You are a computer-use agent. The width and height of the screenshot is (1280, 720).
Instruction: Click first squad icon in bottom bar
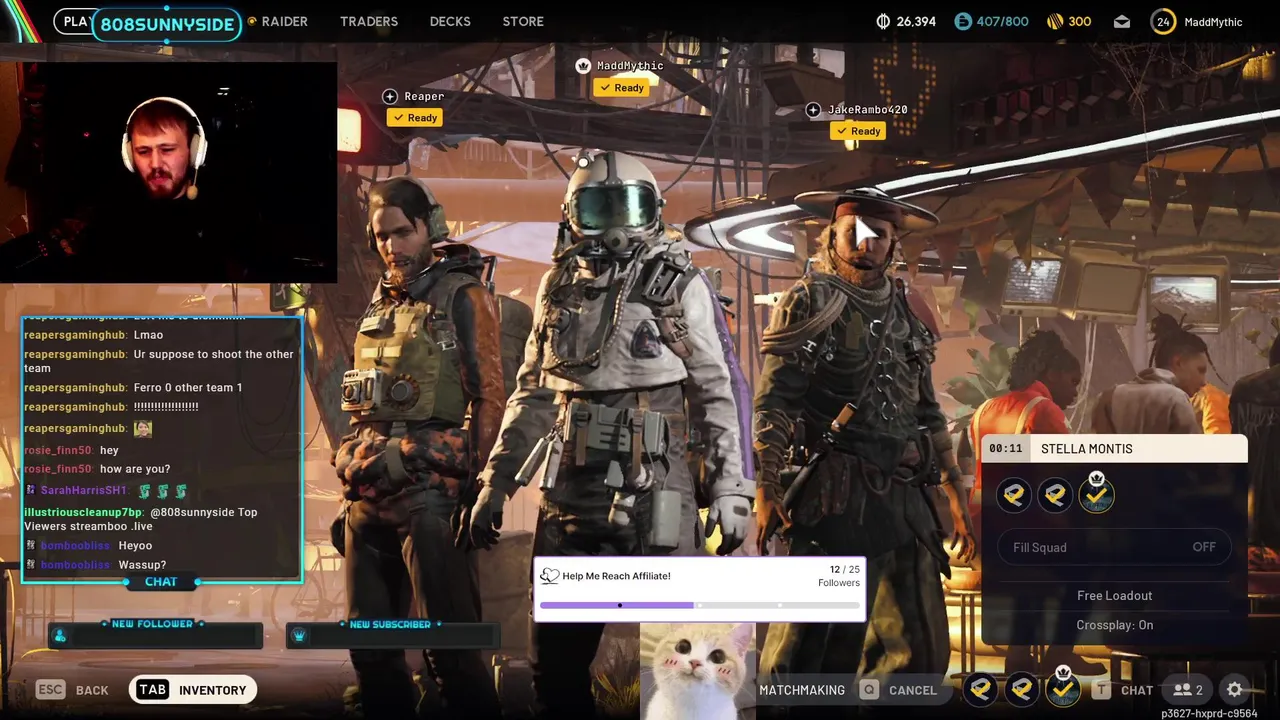(980, 689)
